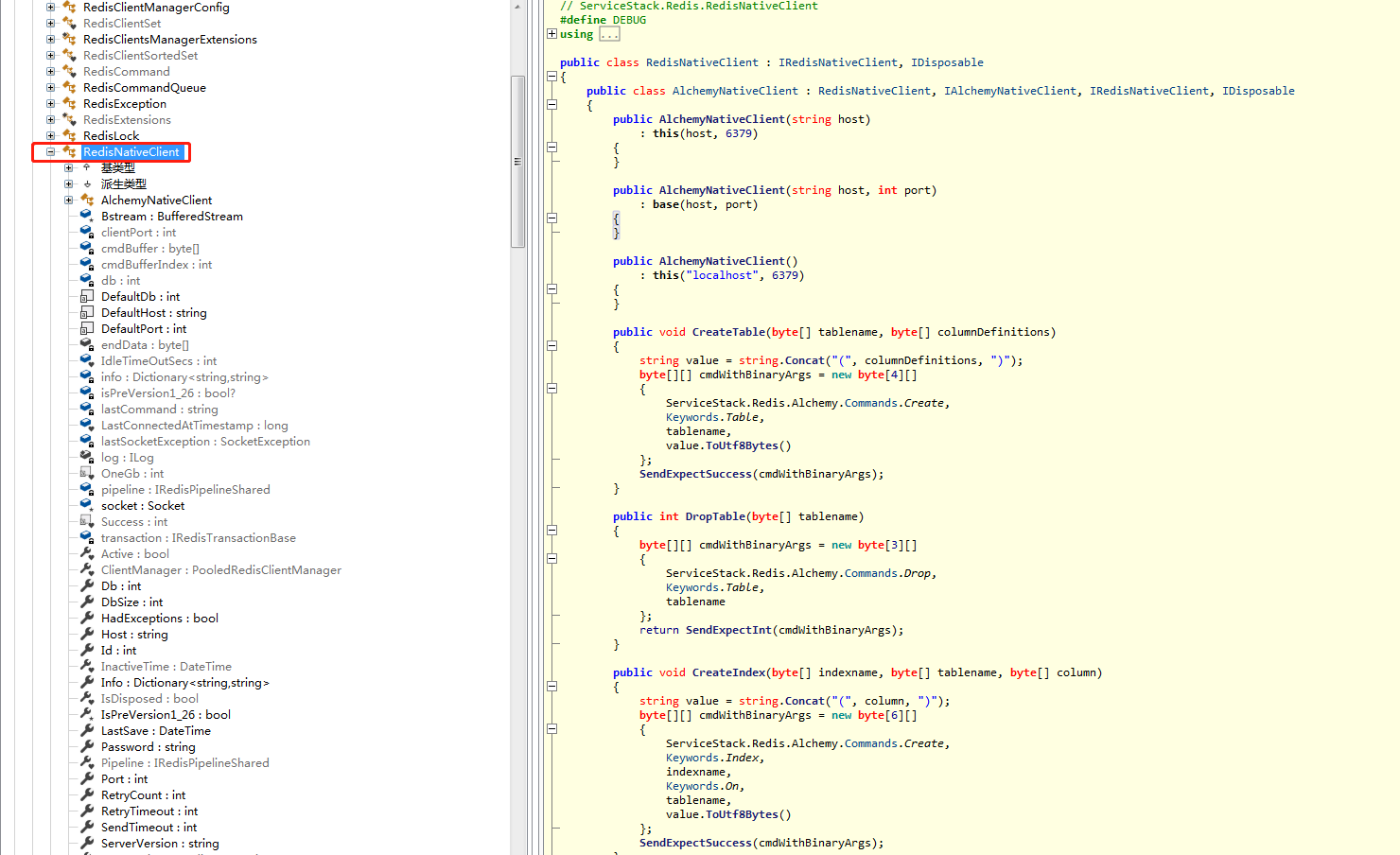Expand the collapsed using directives block
Image resolution: width=1400 pixels, height=855 pixels.
pos(551,33)
